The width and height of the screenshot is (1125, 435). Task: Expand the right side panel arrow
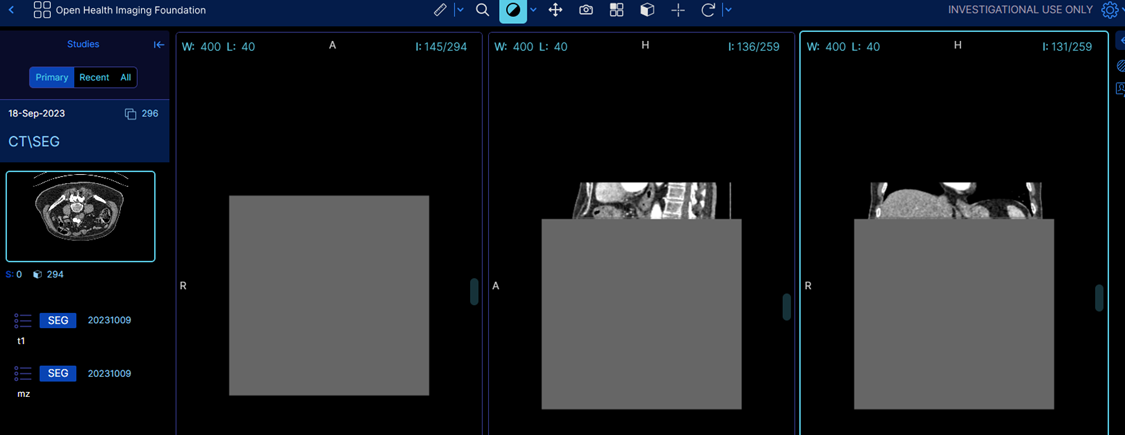1121,41
